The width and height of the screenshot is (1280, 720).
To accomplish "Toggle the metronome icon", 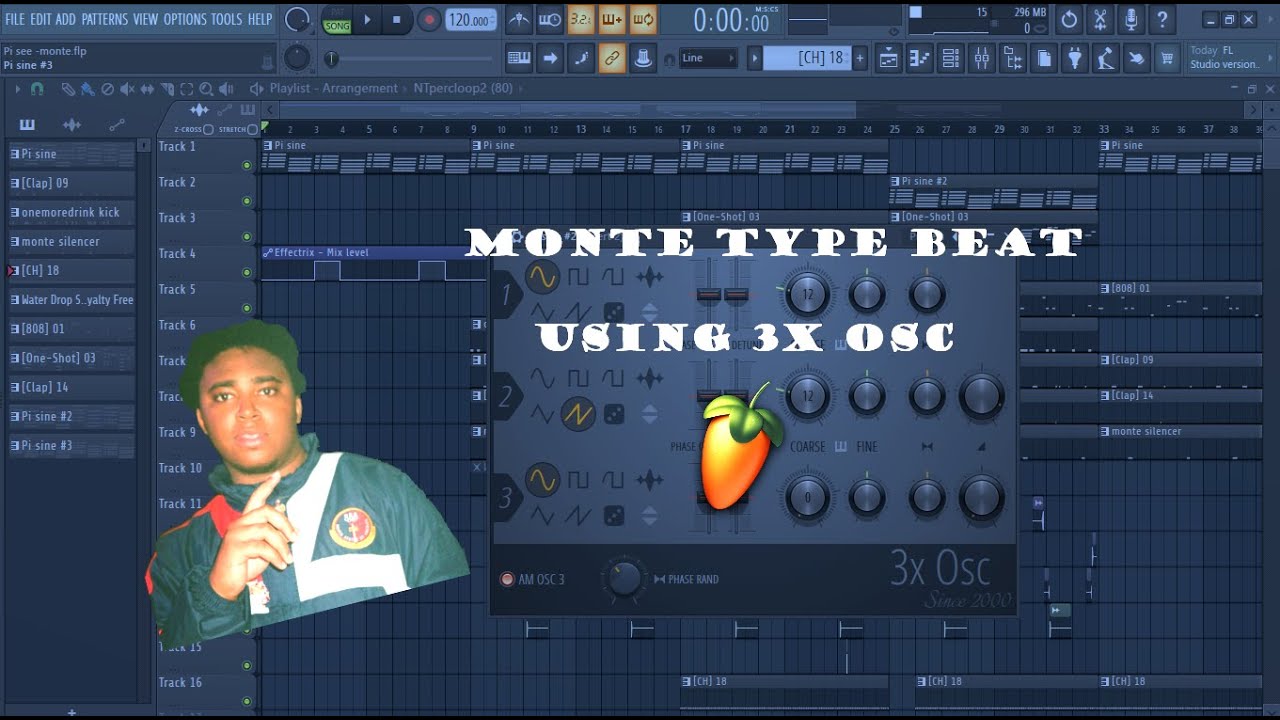I will 519,19.
